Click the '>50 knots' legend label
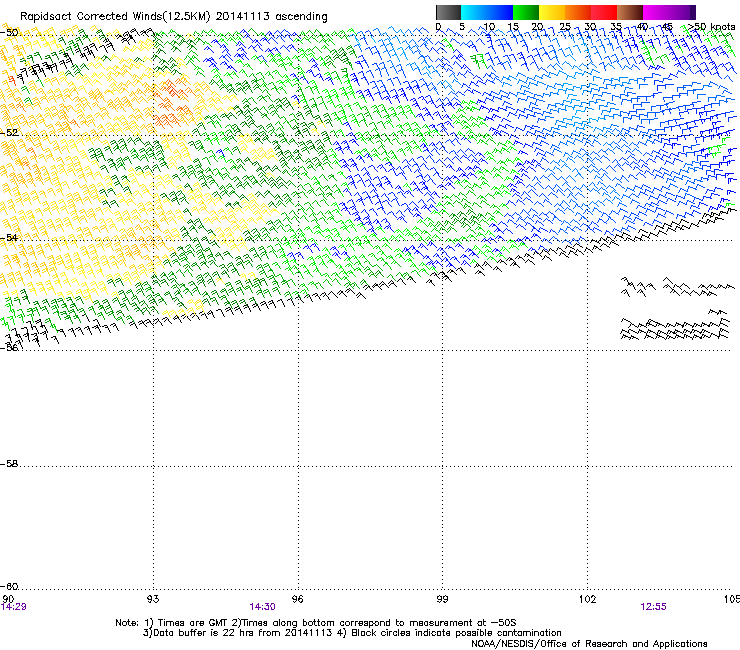The width and height of the screenshot is (740, 650). (x=711, y=26)
